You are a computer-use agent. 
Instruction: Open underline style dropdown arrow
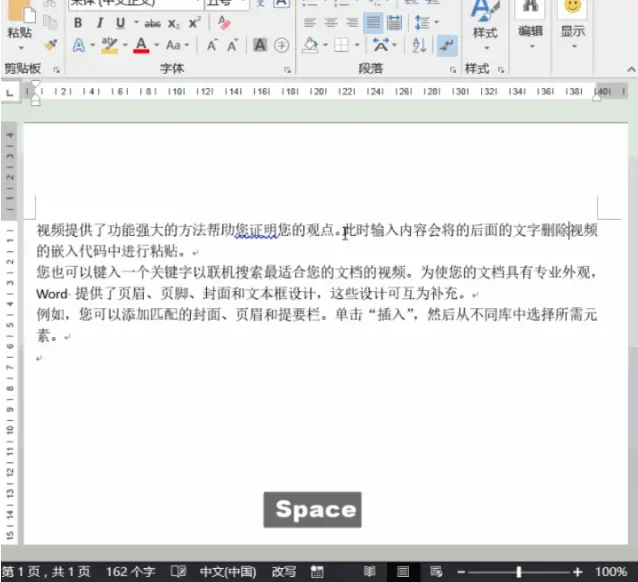pyautogui.click(x=136, y=22)
